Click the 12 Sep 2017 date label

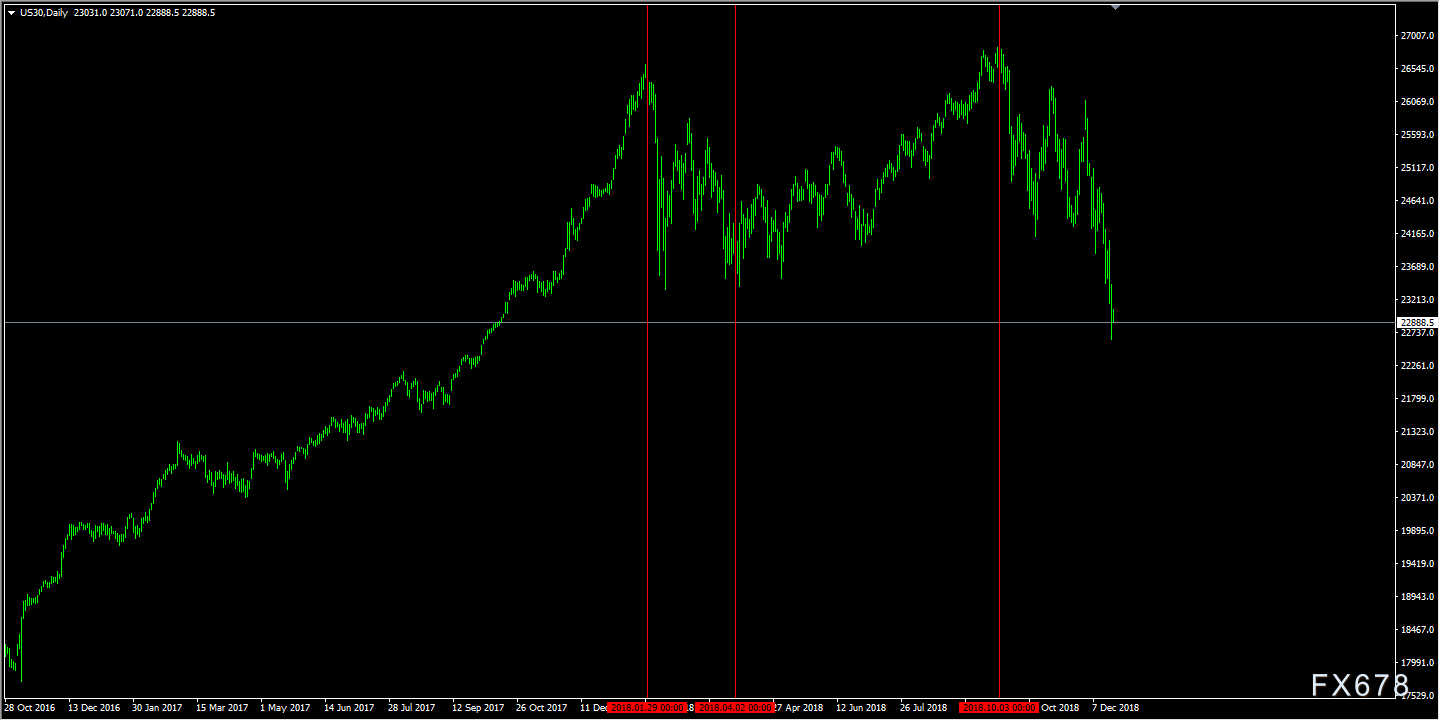click(x=478, y=708)
